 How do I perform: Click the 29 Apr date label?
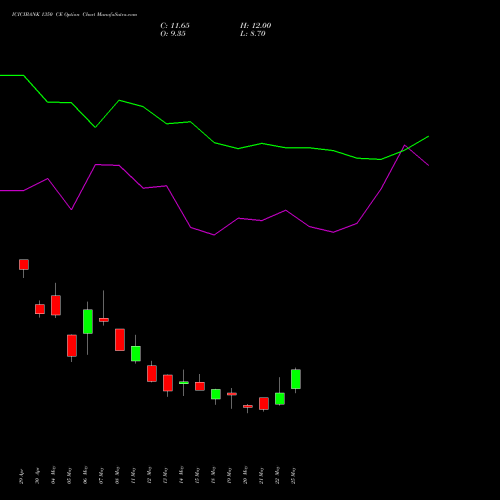tap(21, 477)
